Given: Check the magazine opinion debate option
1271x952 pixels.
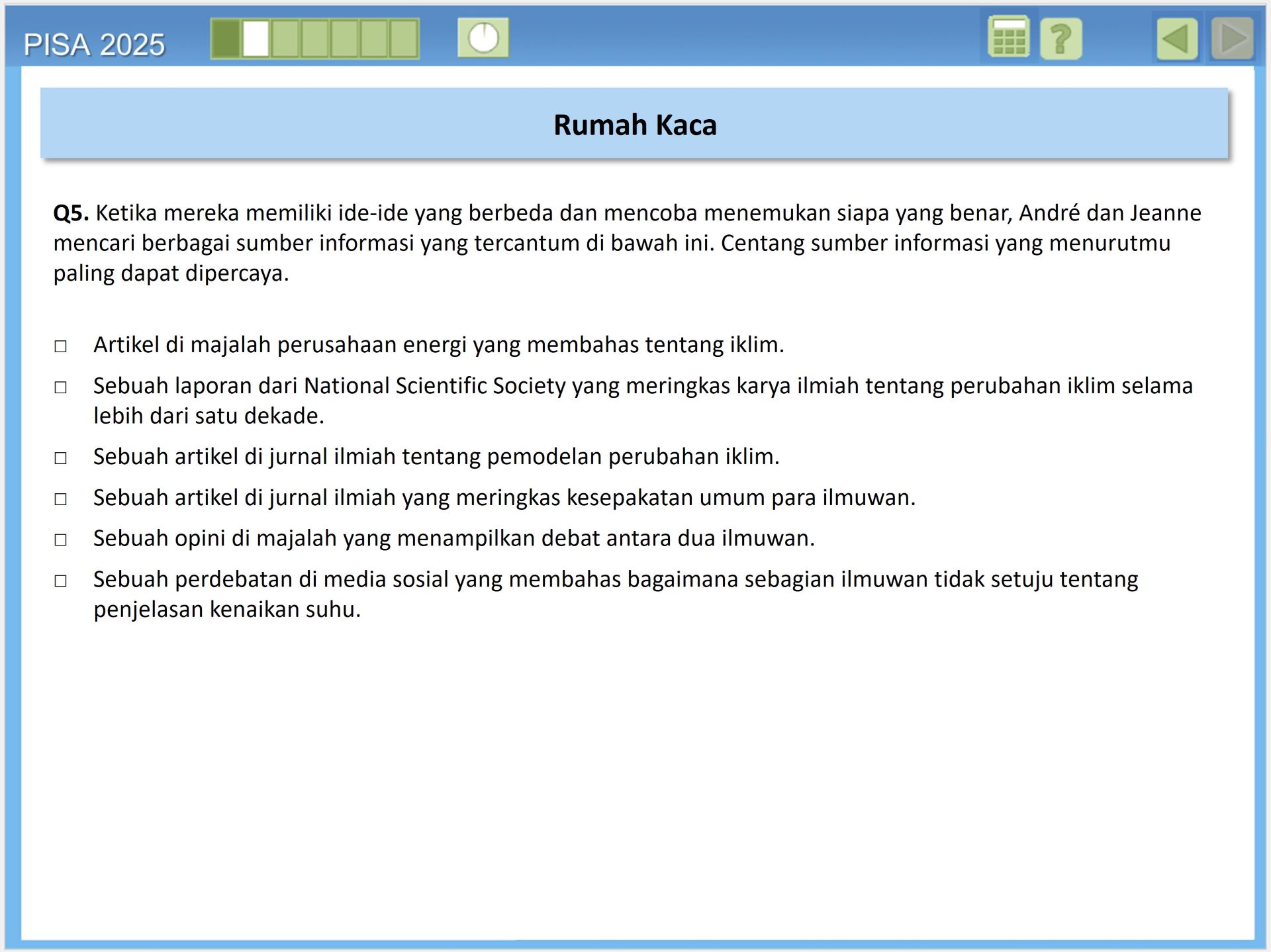Looking at the screenshot, I should tap(60, 540).
